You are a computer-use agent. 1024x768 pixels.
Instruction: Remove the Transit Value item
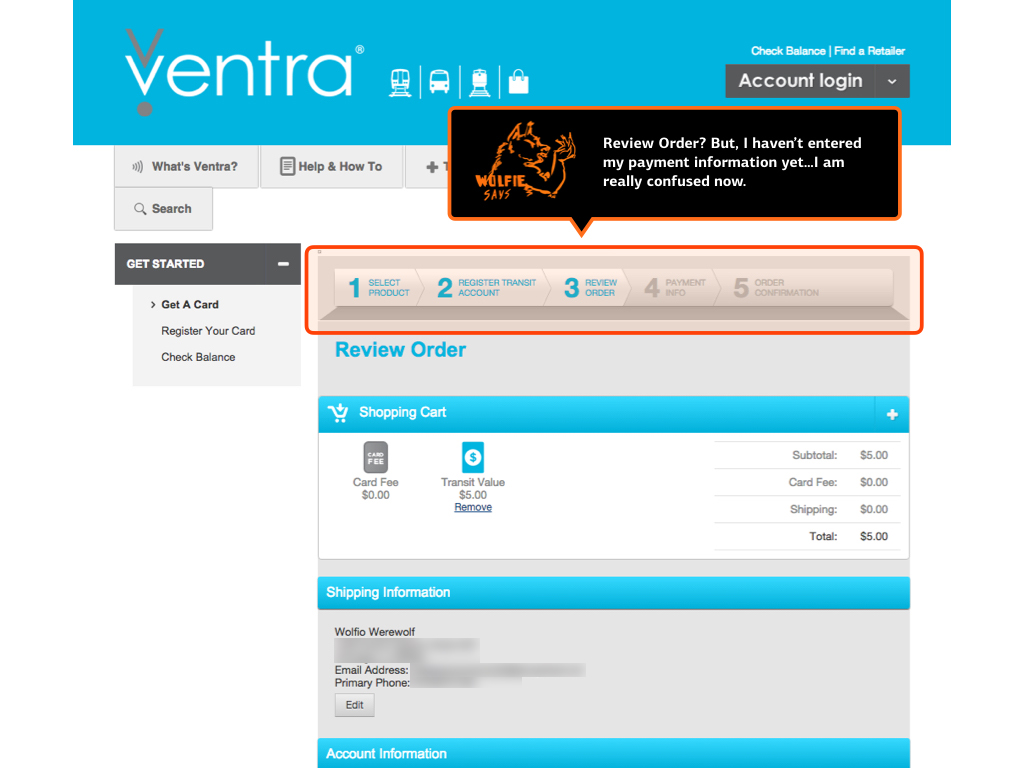click(473, 508)
